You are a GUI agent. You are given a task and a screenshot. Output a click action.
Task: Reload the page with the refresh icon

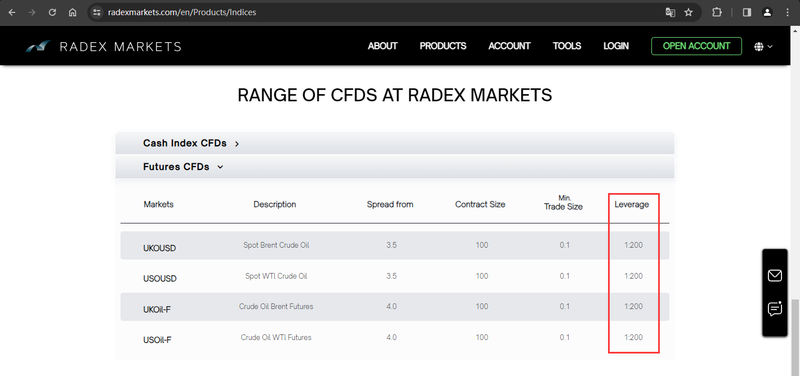[52, 13]
